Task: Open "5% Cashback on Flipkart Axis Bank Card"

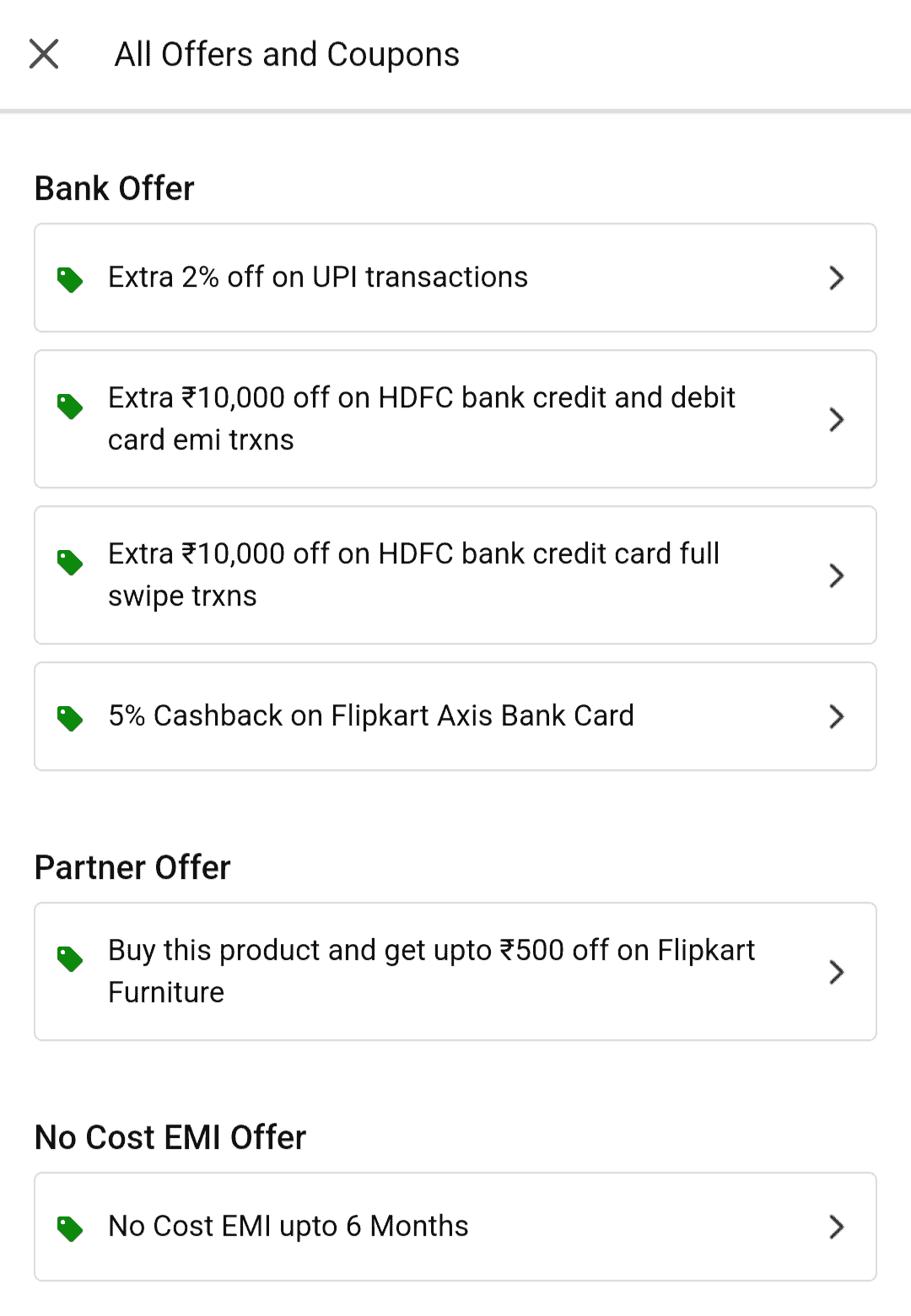Action: [x=371, y=716]
